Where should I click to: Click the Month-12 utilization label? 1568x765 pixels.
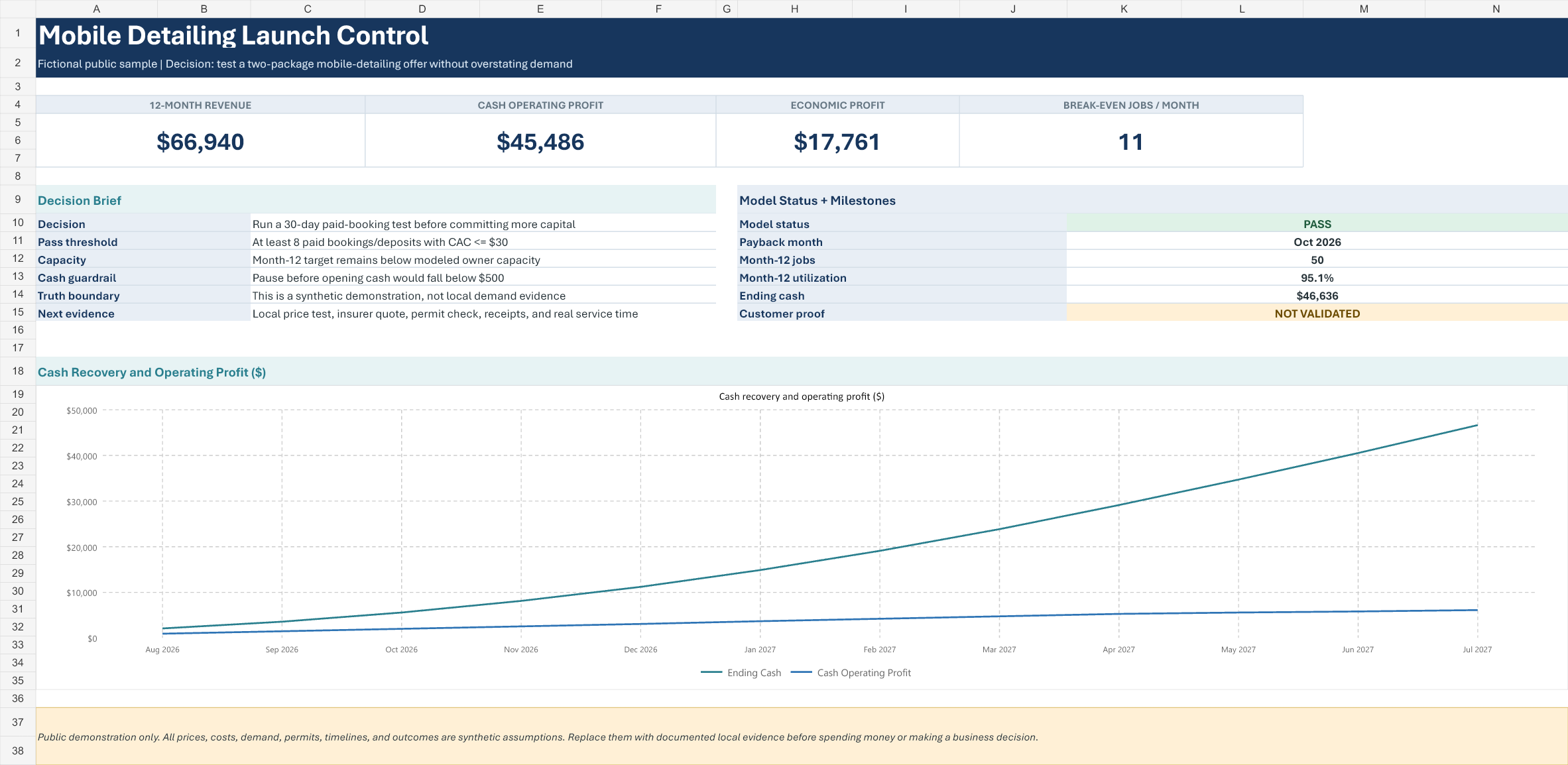click(902, 278)
